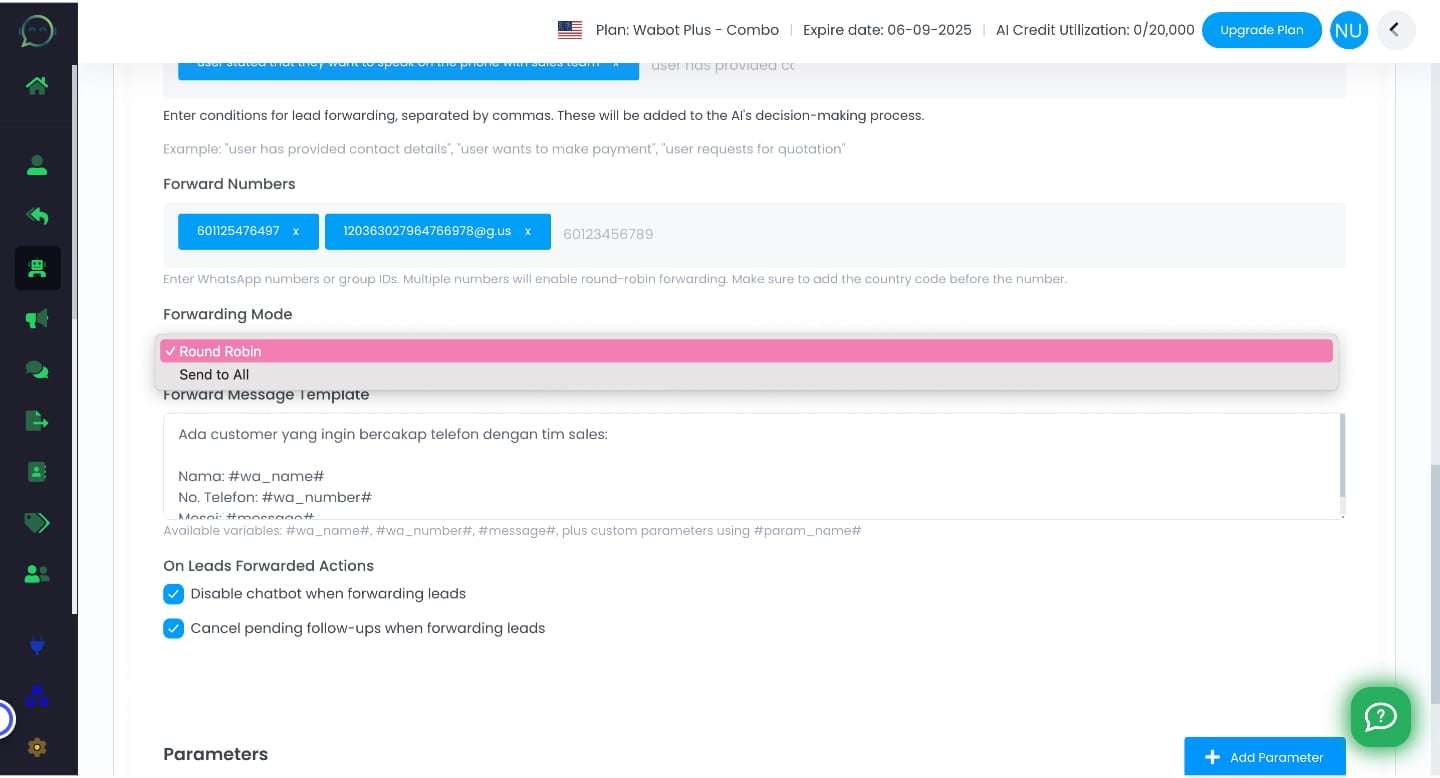Open the green chat support widget
1440x778 pixels.
click(1381, 717)
